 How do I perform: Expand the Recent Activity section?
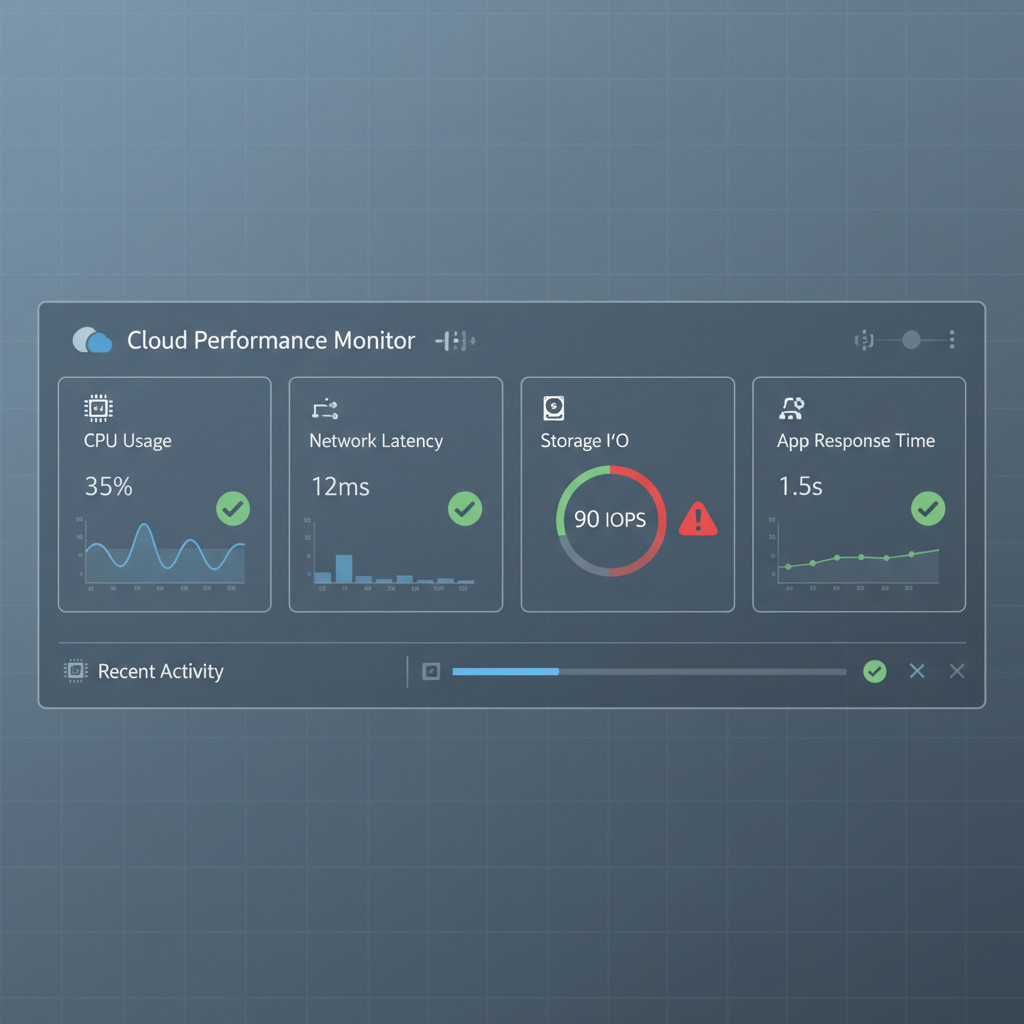(160, 671)
